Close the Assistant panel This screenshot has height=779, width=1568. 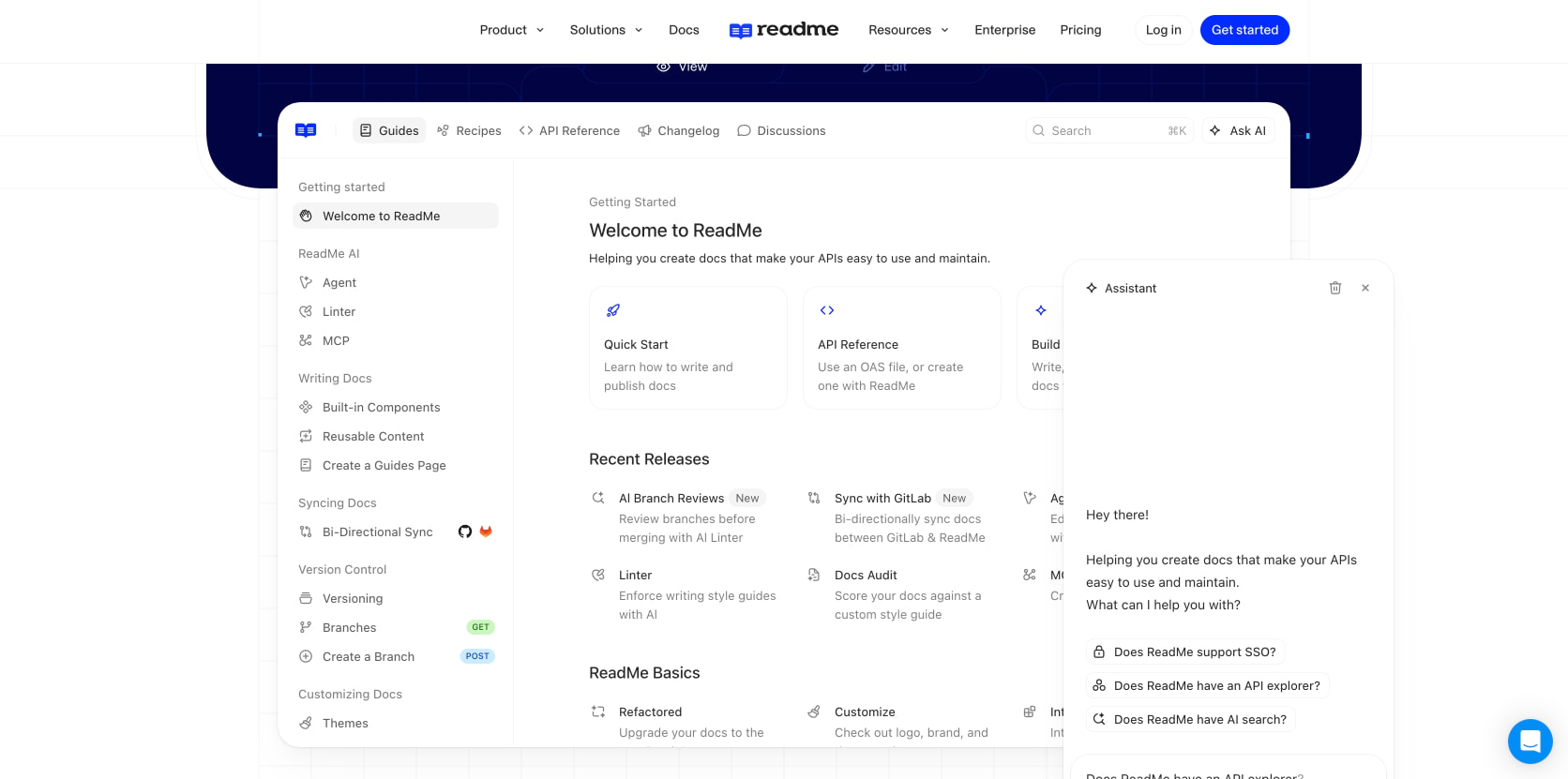1365,288
